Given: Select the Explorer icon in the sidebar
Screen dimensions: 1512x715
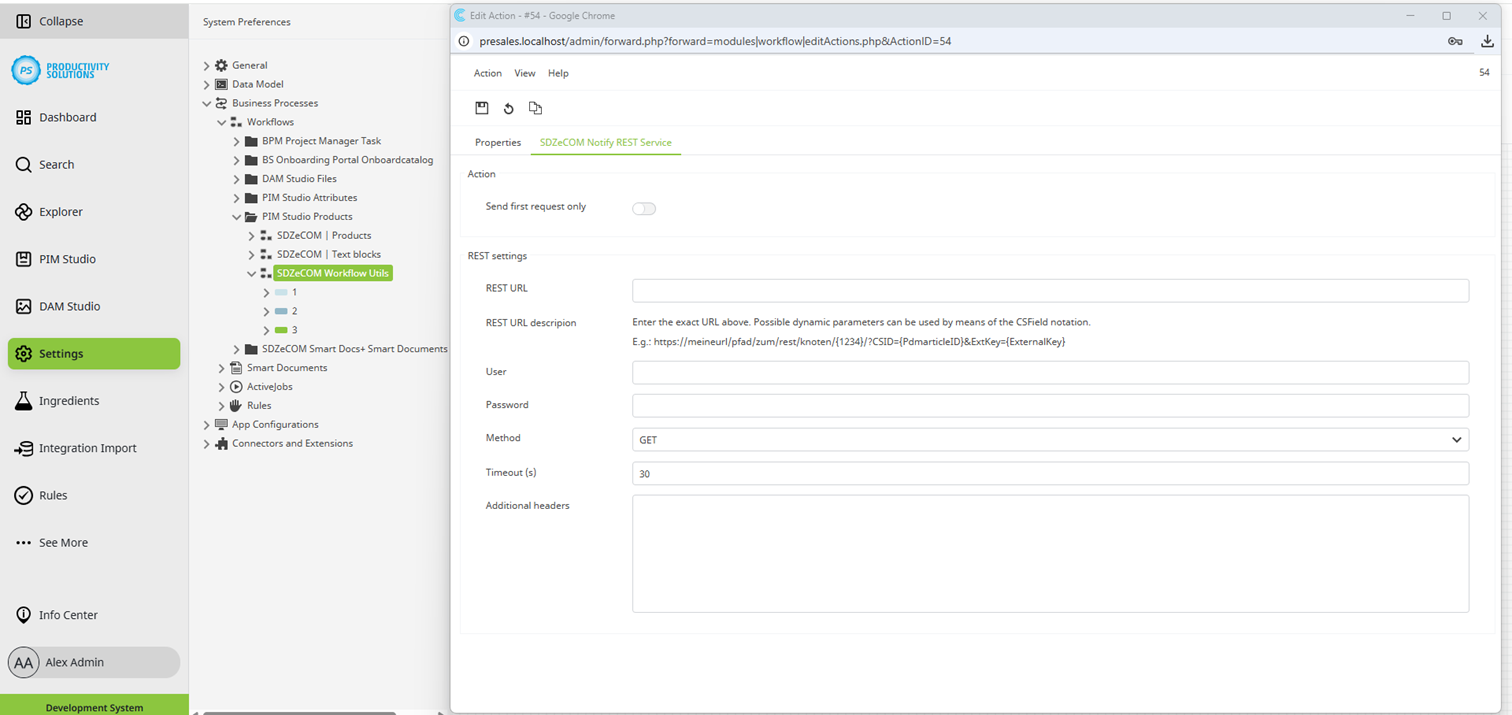Looking at the screenshot, I should point(23,211).
